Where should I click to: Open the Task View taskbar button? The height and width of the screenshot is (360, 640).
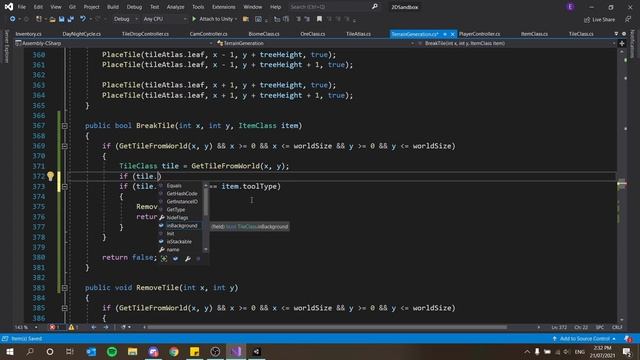(70, 351)
